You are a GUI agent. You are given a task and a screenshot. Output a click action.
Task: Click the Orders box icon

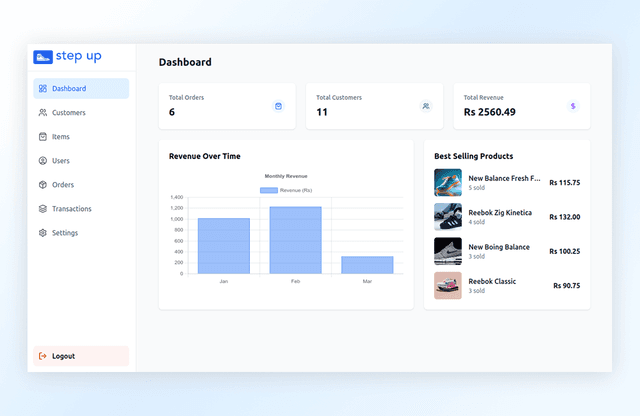(42, 185)
